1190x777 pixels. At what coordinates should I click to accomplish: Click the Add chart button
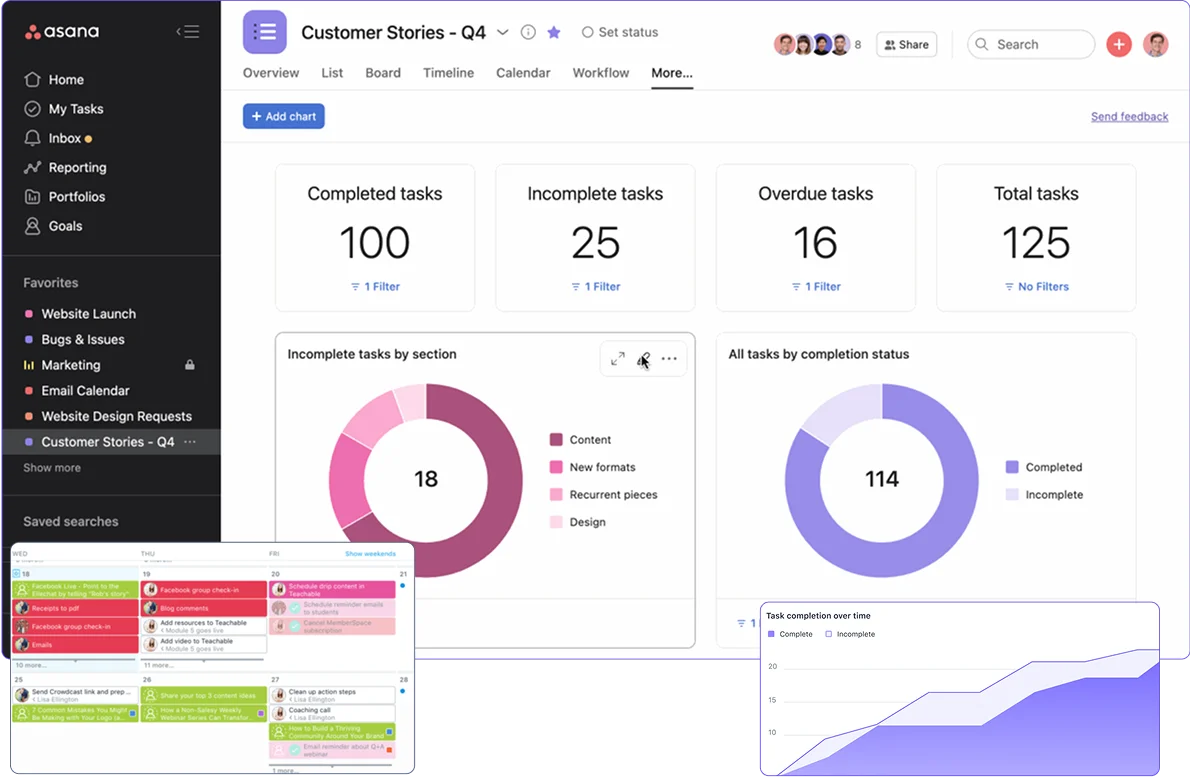pyautogui.click(x=284, y=116)
